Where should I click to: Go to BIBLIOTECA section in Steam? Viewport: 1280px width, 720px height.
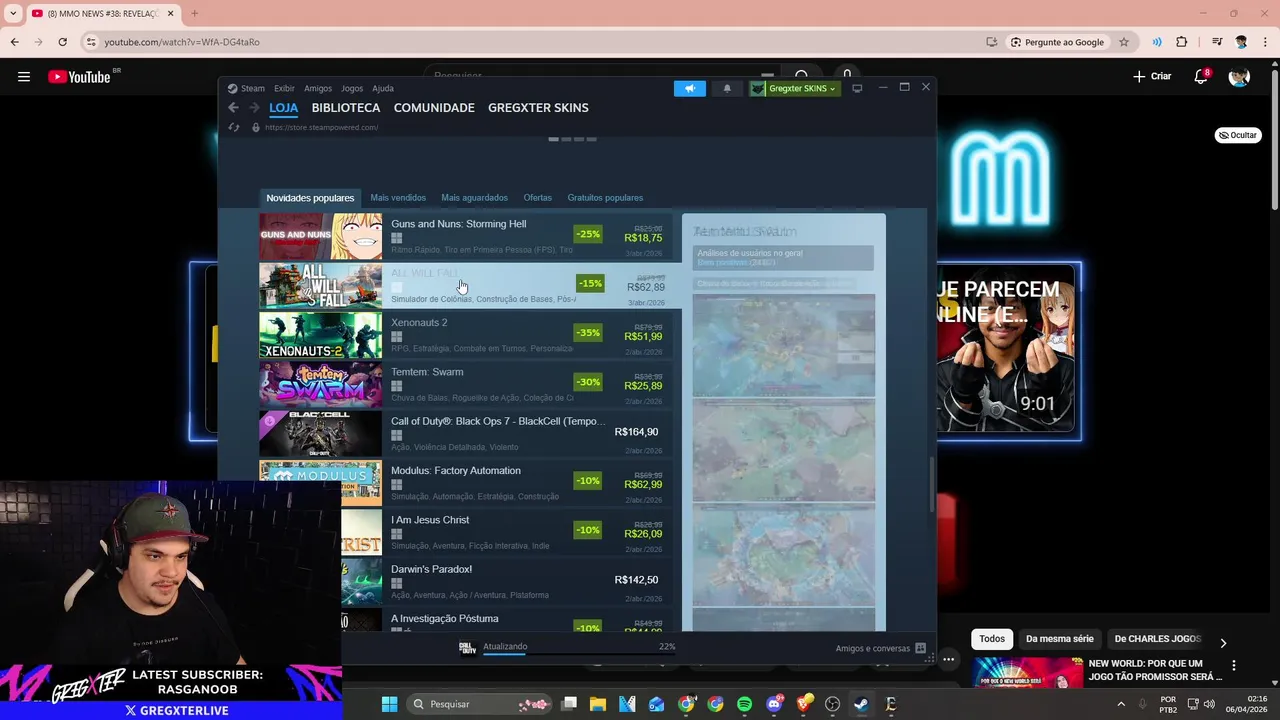tap(346, 108)
